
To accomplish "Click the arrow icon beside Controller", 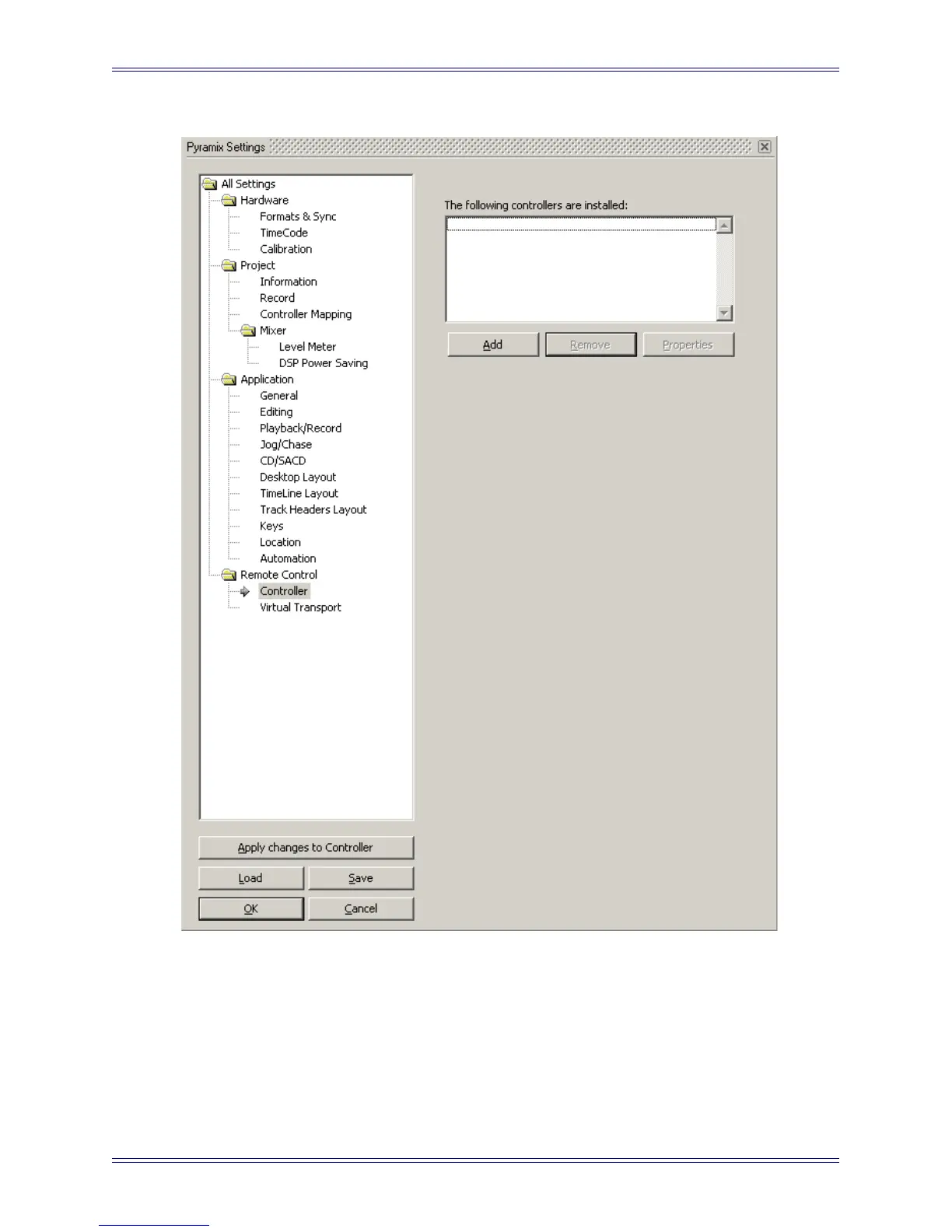I will pos(245,592).
